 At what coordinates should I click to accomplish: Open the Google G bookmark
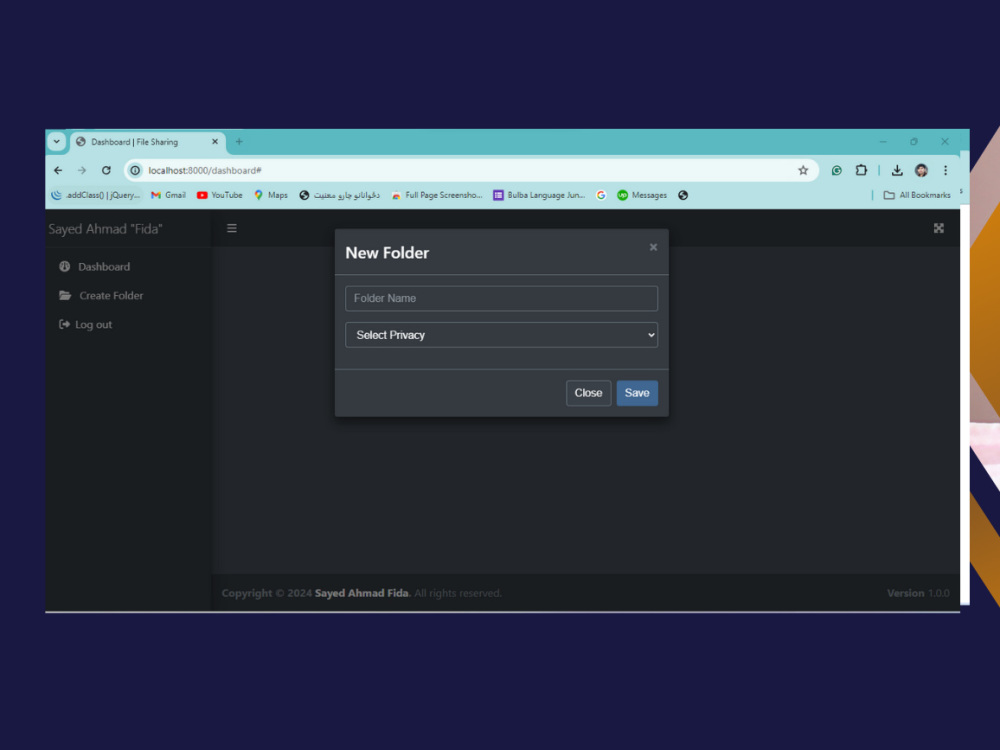pos(601,195)
